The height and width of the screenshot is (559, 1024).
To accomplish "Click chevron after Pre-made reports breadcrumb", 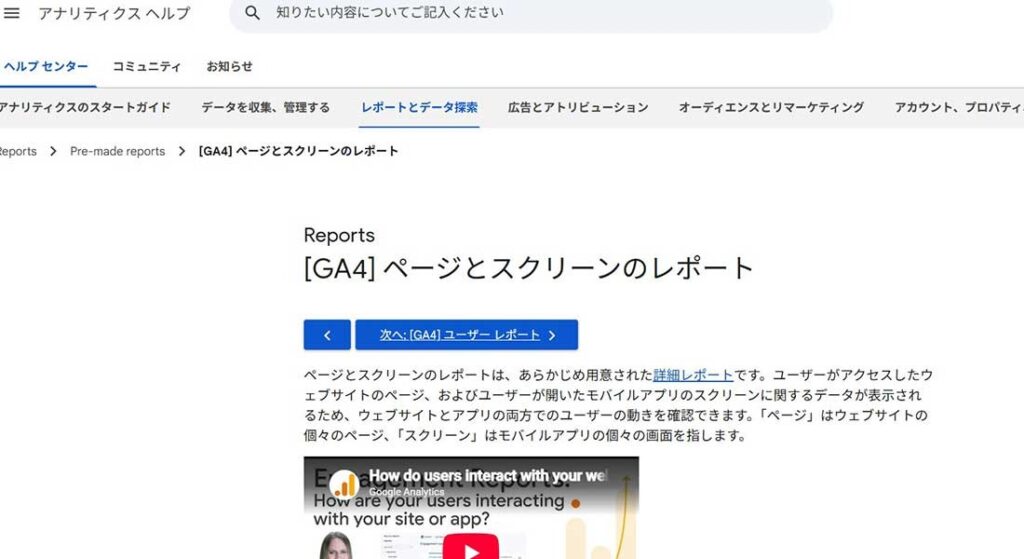I will click(x=182, y=152).
